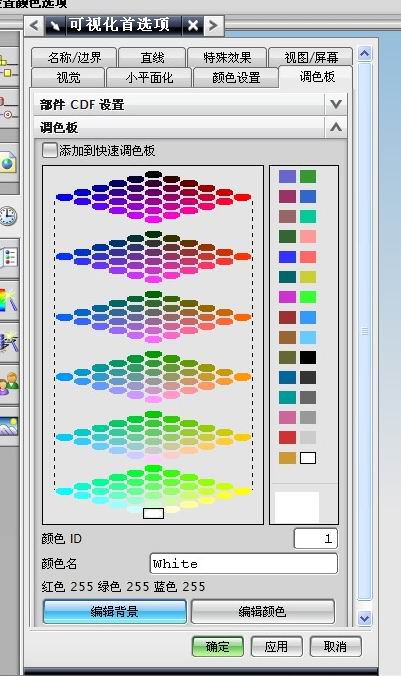Pick the yellow-olive quick palette swatch
The image size is (401, 676).
(x=308, y=277)
